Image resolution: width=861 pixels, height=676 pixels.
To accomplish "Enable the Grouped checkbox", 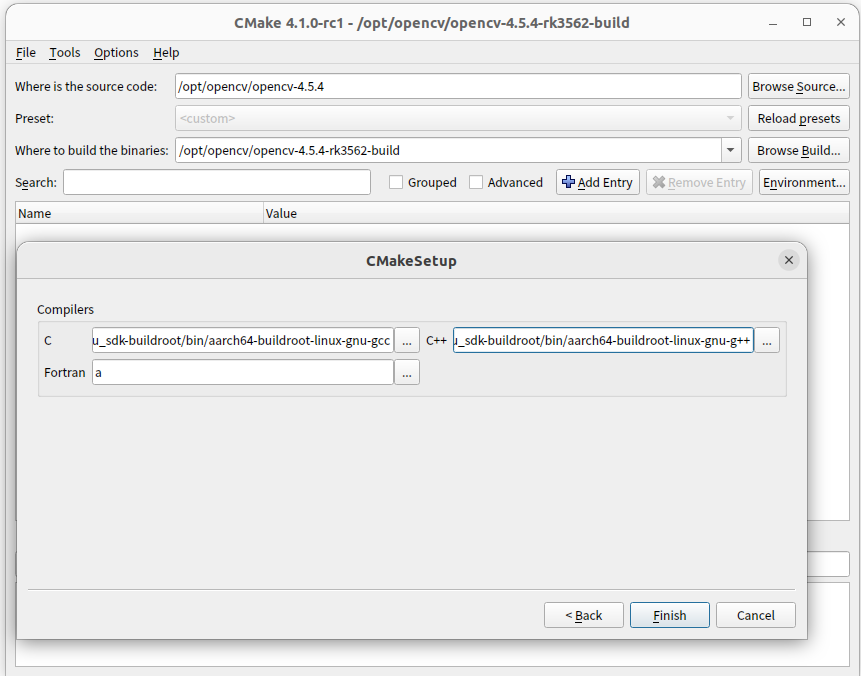I will pyautogui.click(x=396, y=182).
